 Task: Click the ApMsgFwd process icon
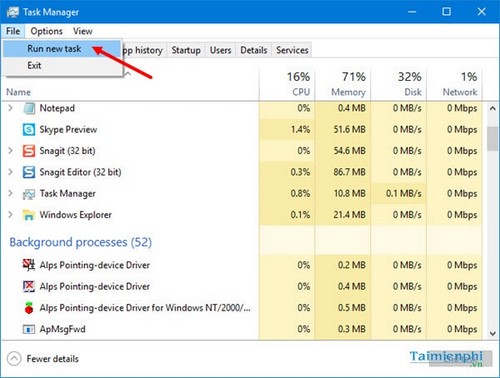point(29,329)
